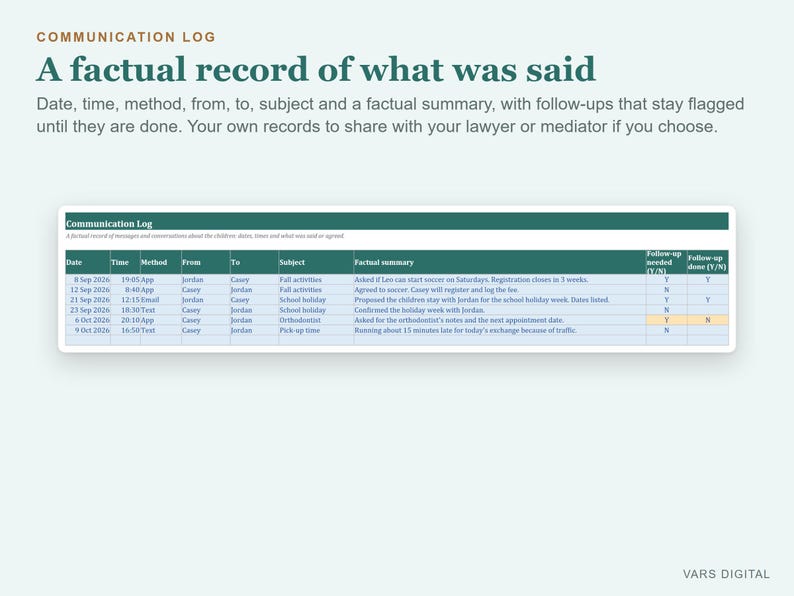The height and width of the screenshot is (596, 794).
Task: Click the From column header
Action: click(206, 262)
